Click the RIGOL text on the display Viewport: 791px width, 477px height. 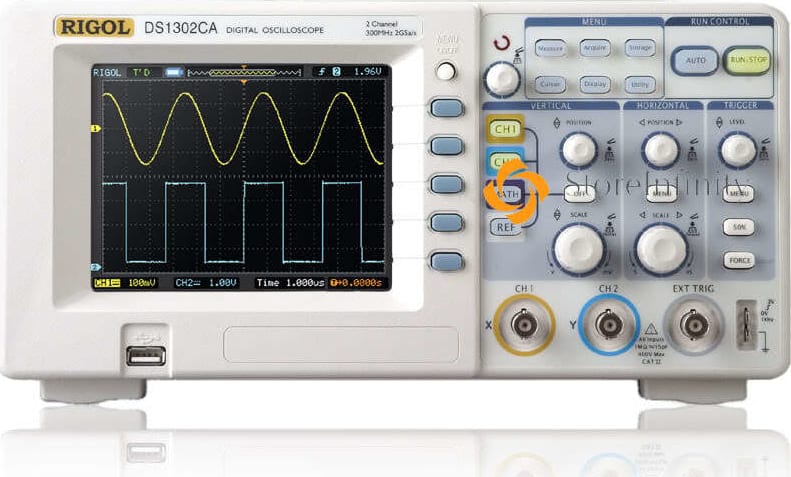click(x=107, y=73)
